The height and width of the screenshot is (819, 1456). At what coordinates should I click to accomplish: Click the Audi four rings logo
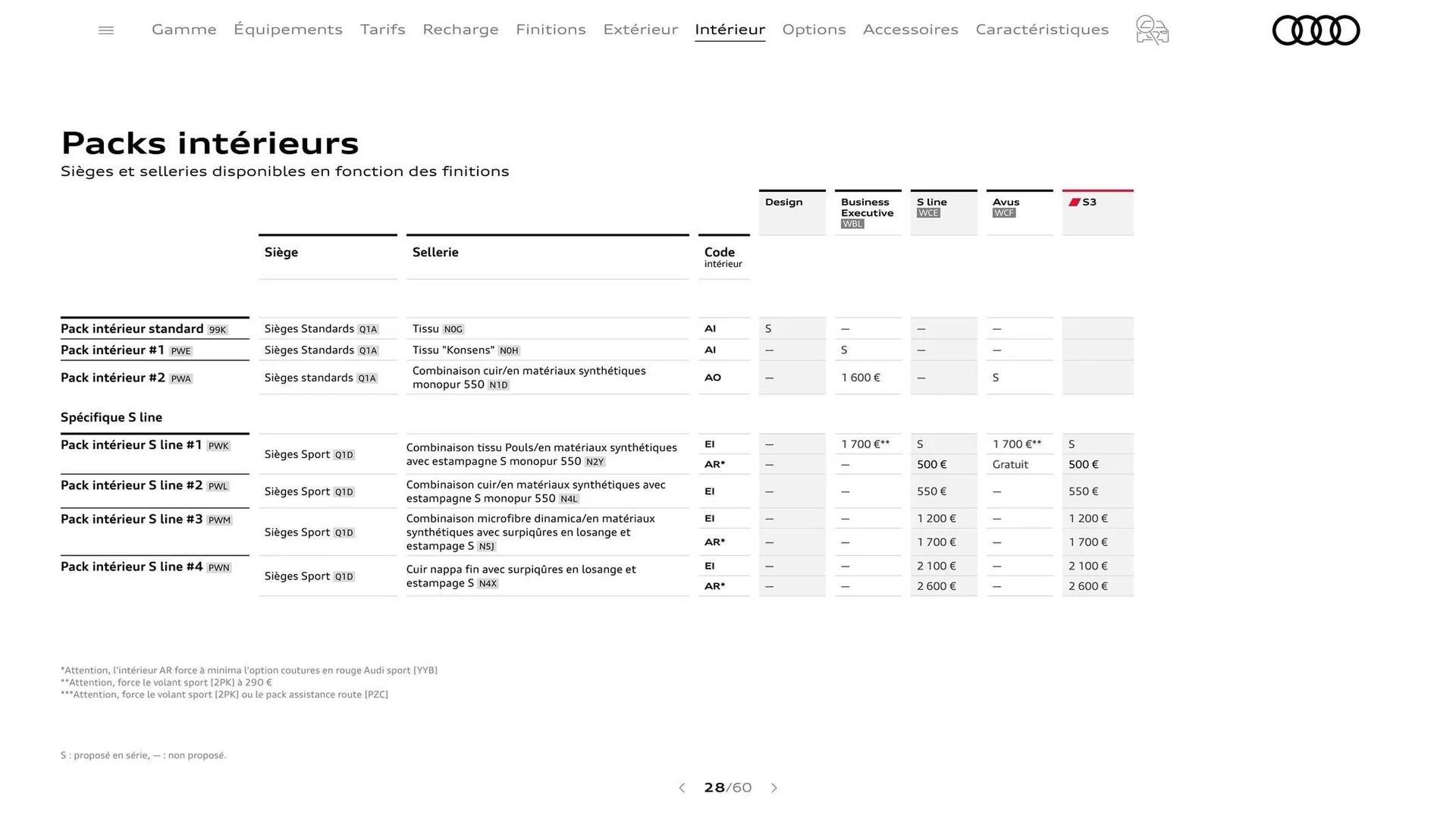point(1316,30)
